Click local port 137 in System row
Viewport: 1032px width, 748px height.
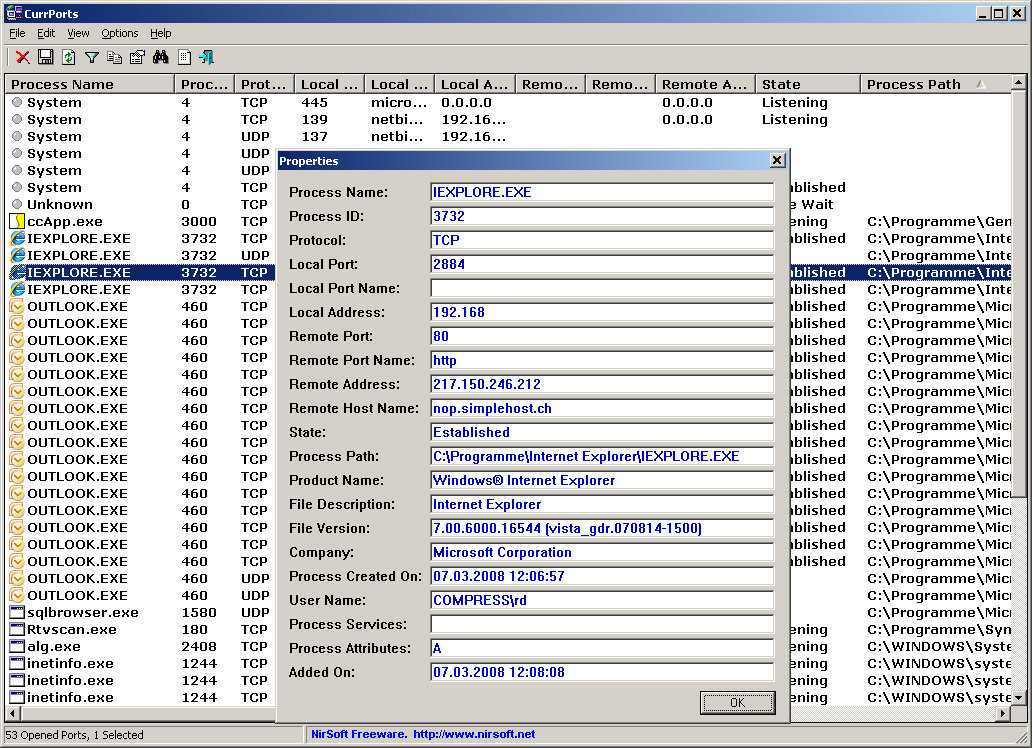pyautogui.click(x=315, y=136)
